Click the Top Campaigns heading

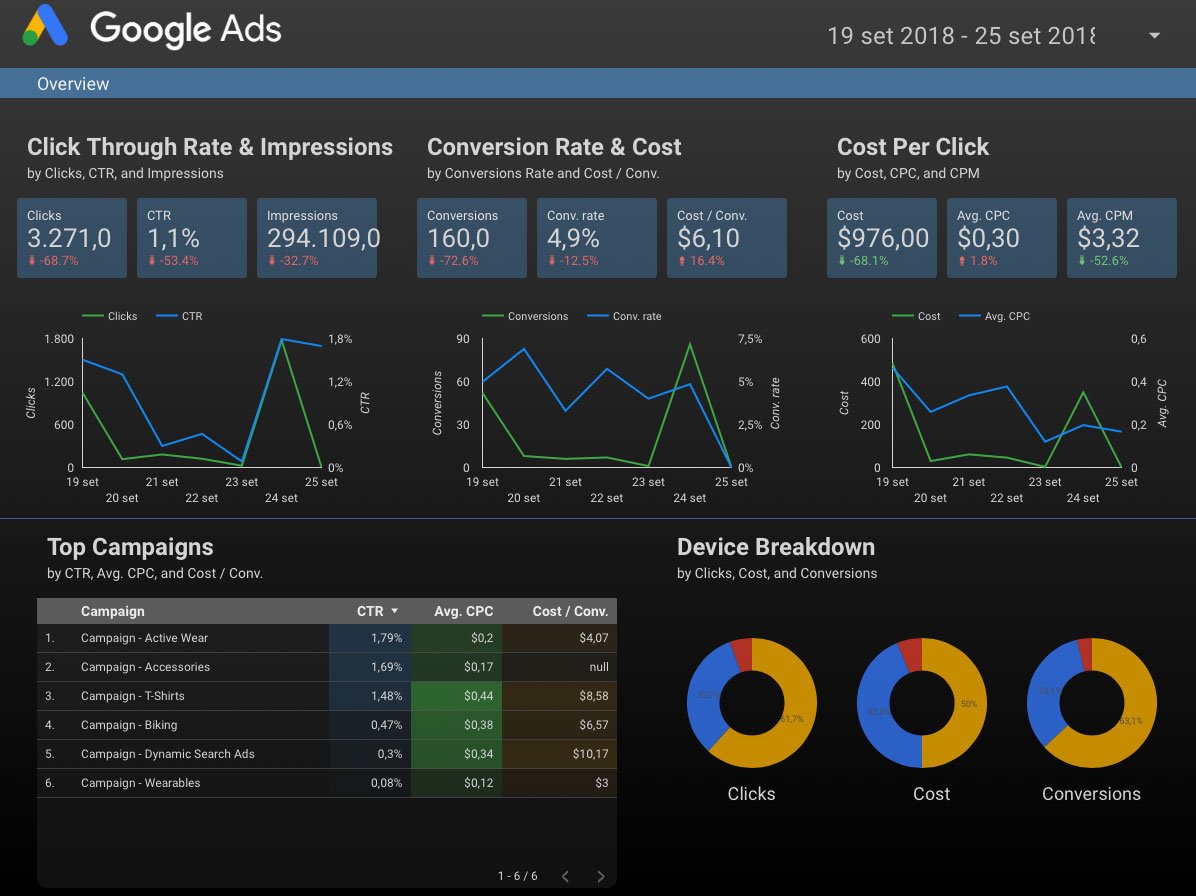coord(130,547)
